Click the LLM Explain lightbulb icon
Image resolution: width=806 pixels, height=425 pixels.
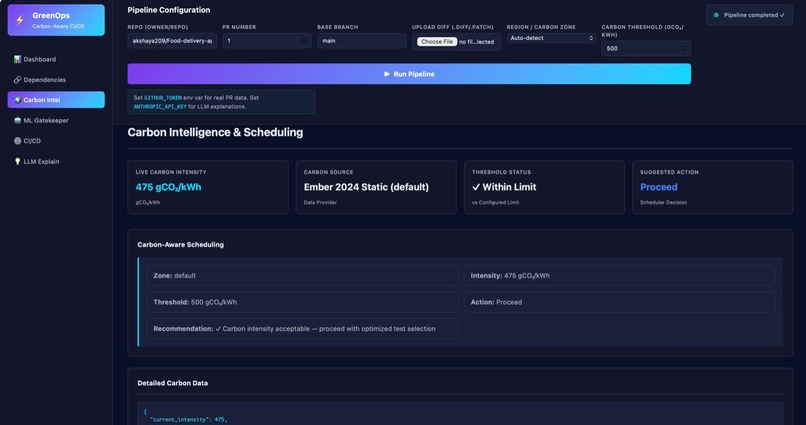pyautogui.click(x=17, y=161)
